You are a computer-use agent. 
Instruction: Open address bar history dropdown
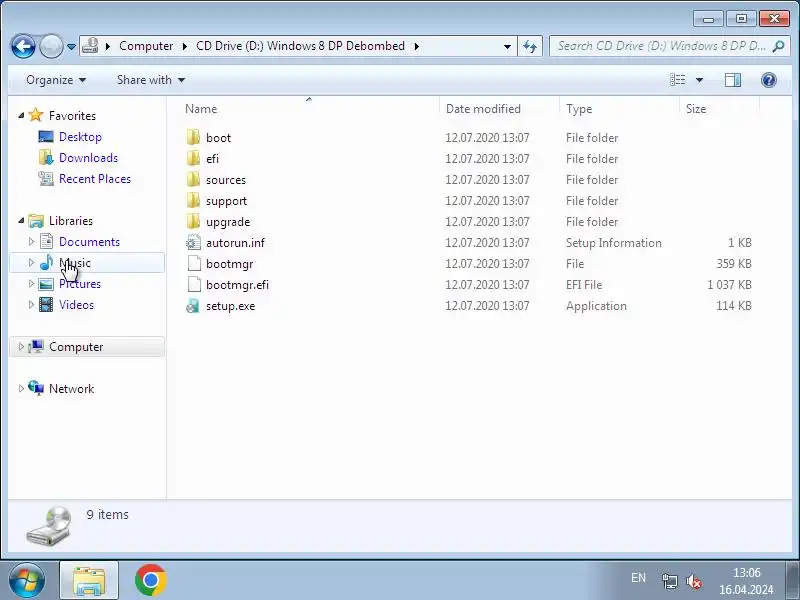coord(507,46)
